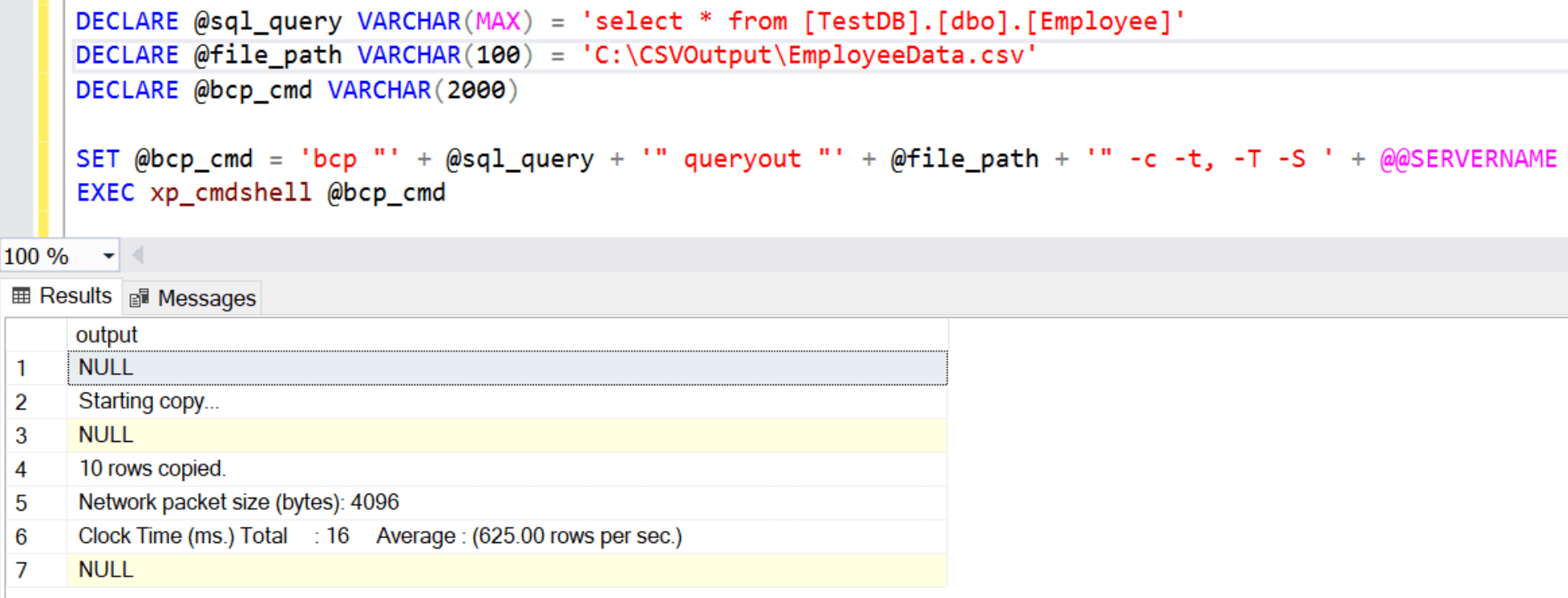Image resolution: width=1568 pixels, height=598 pixels.
Task: Click the VARCHAR(2000) type in the editor
Action: pos(423,90)
